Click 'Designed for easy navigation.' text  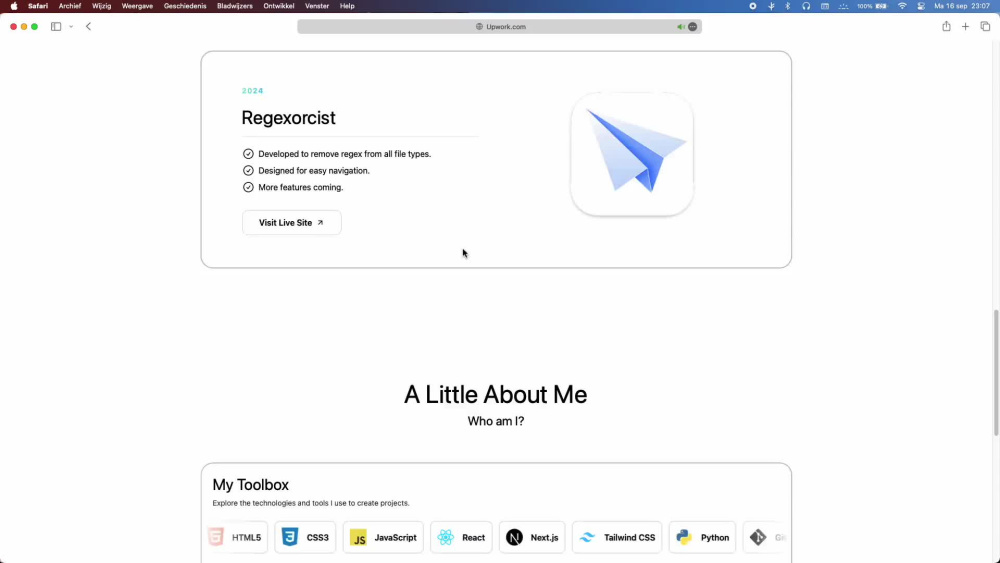(314, 170)
